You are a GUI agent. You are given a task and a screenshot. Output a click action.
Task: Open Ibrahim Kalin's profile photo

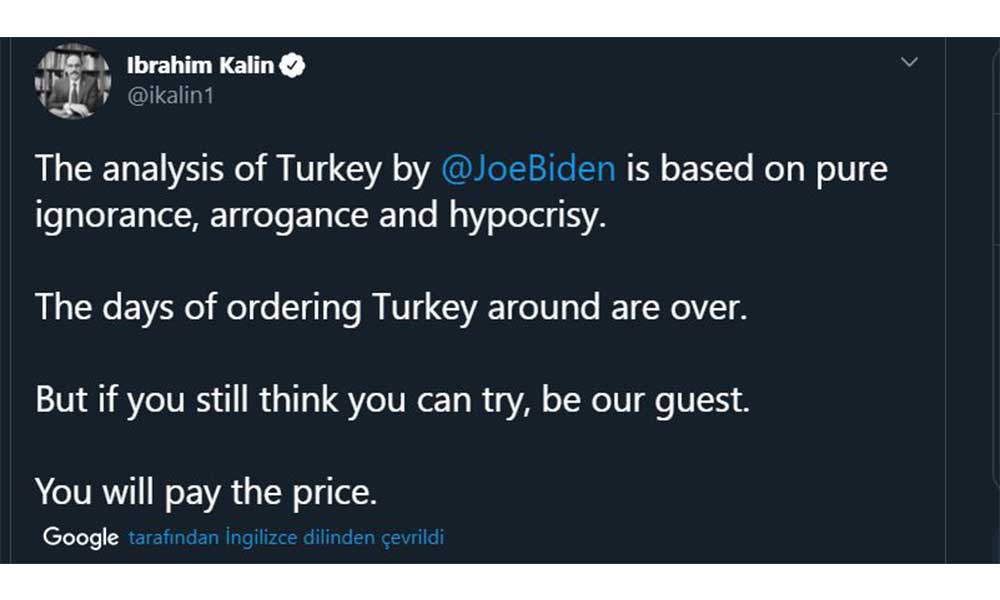coord(73,81)
